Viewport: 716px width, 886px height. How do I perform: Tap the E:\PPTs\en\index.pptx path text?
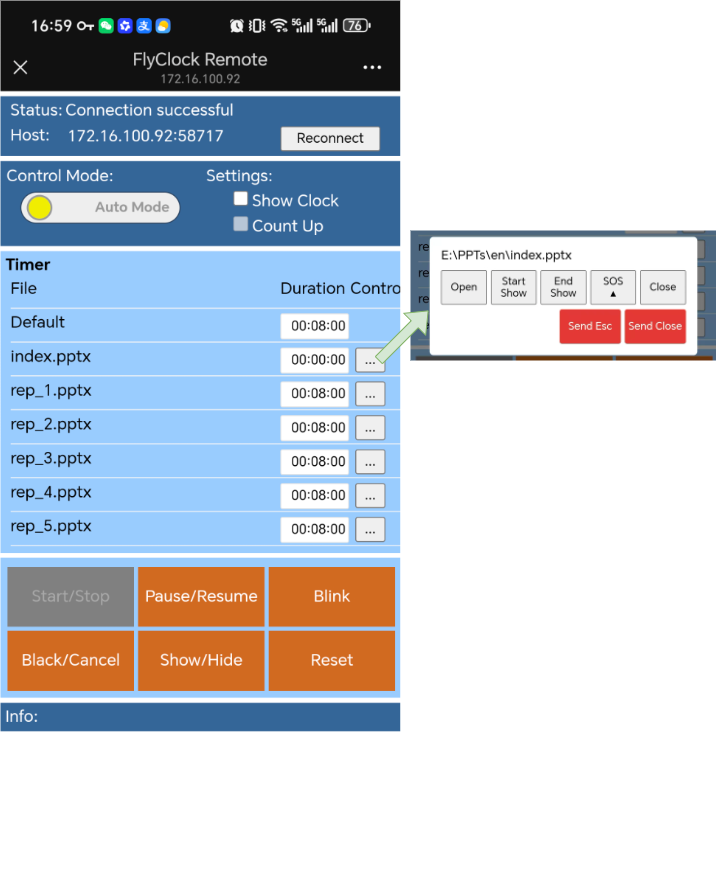click(x=506, y=255)
